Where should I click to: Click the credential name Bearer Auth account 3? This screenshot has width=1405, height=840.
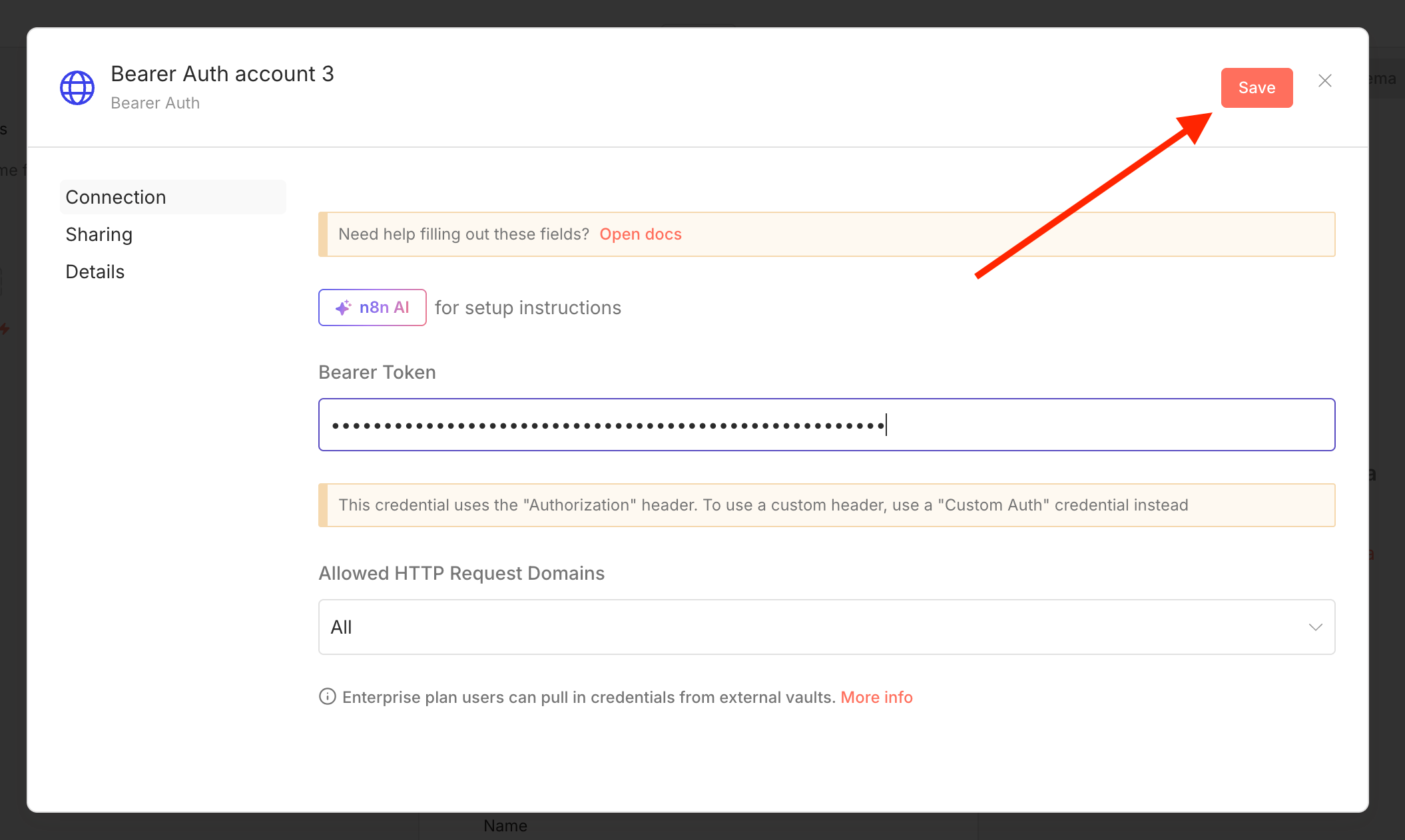point(222,74)
